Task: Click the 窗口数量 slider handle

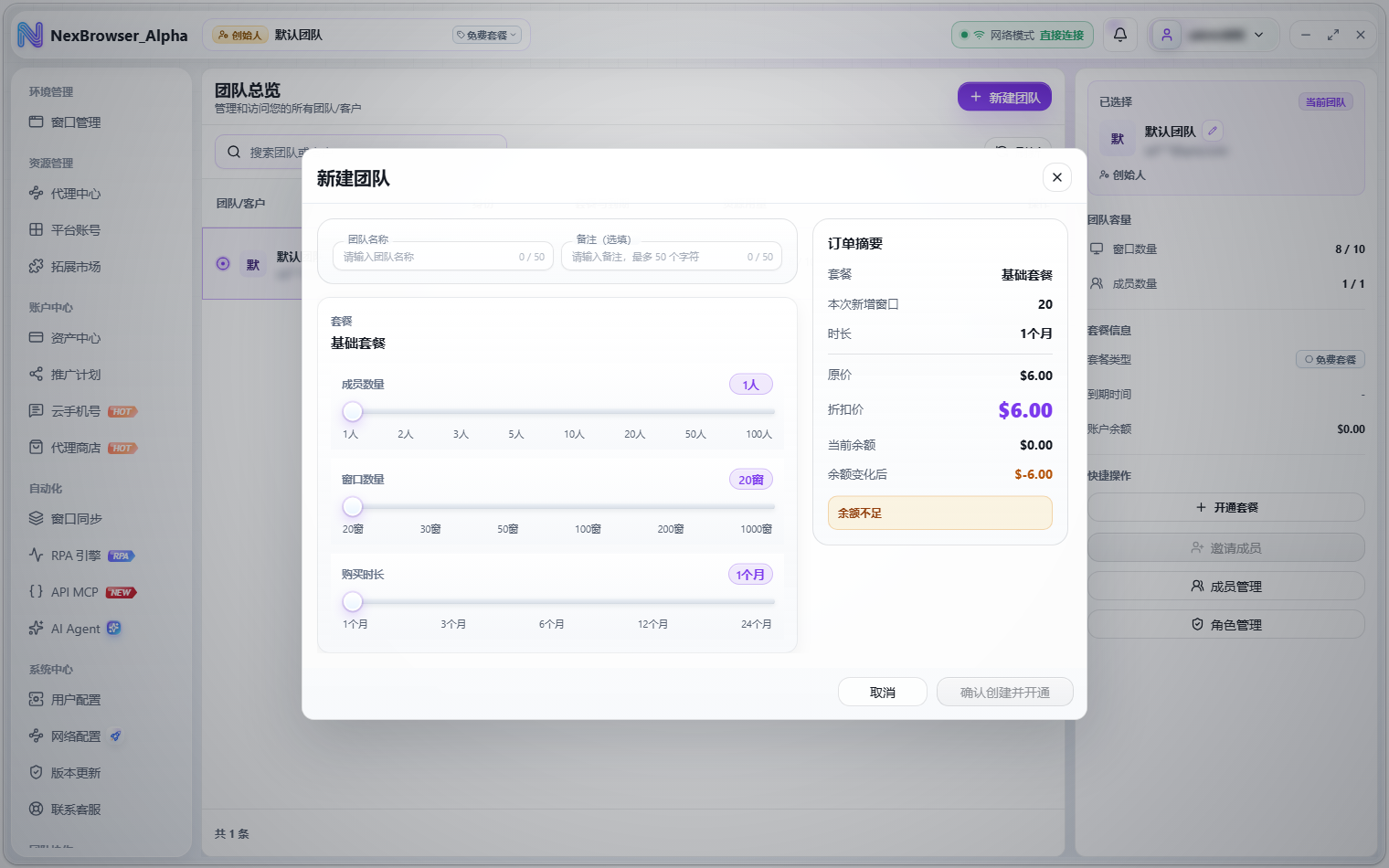Action: point(353,506)
